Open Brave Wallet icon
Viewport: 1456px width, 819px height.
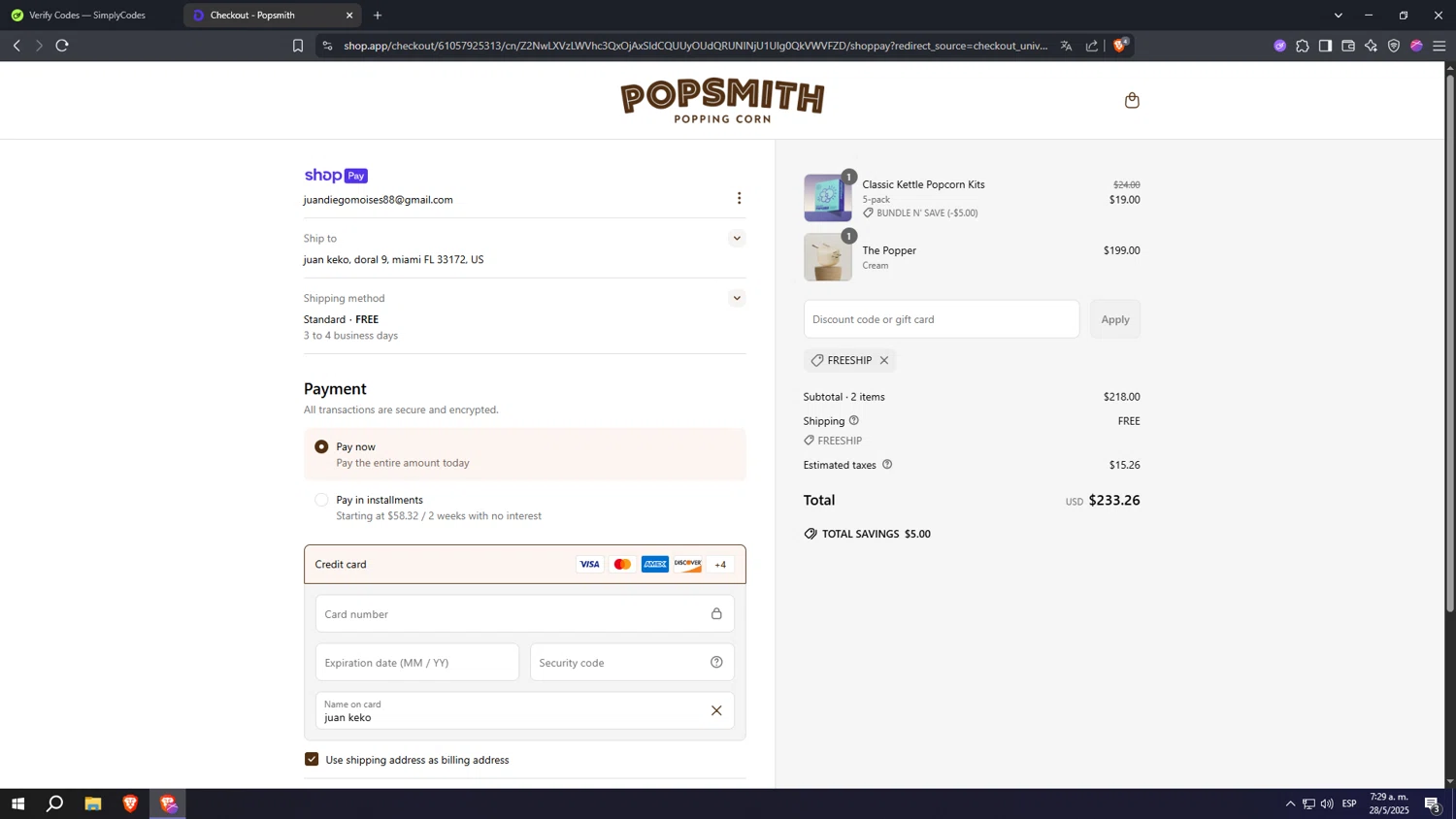point(1348,46)
